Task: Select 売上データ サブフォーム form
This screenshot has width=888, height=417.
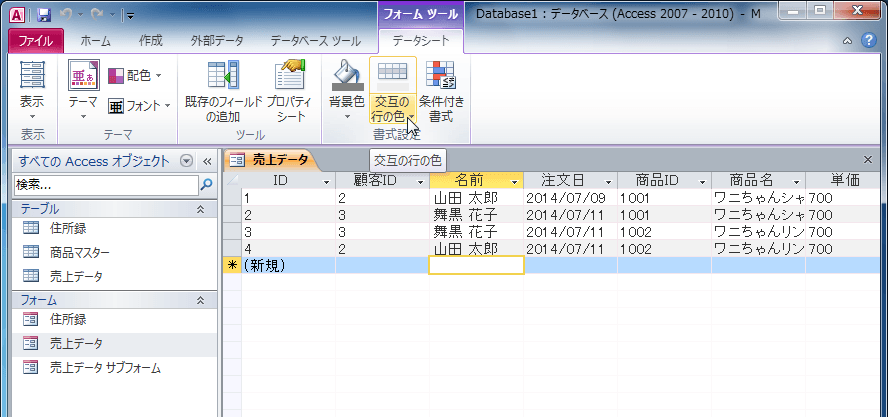Action: click(x=114, y=368)
